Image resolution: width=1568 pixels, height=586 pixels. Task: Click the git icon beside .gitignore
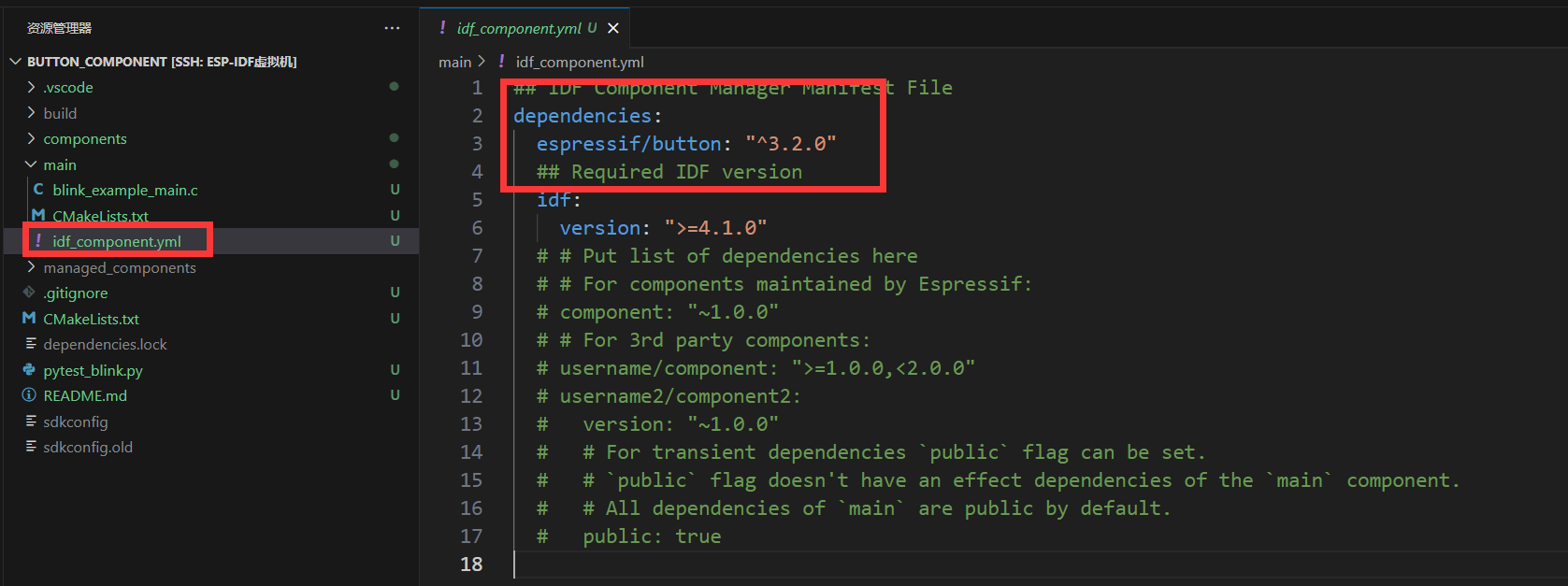(29, 293)
